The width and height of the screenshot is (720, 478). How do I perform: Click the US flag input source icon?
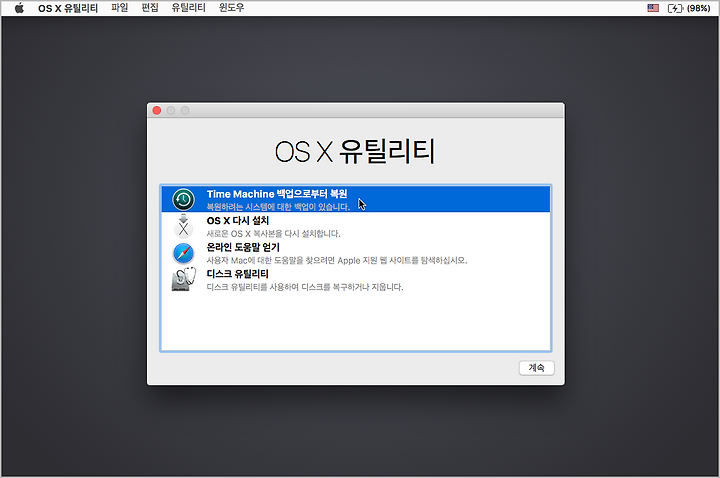coord(653,8)
